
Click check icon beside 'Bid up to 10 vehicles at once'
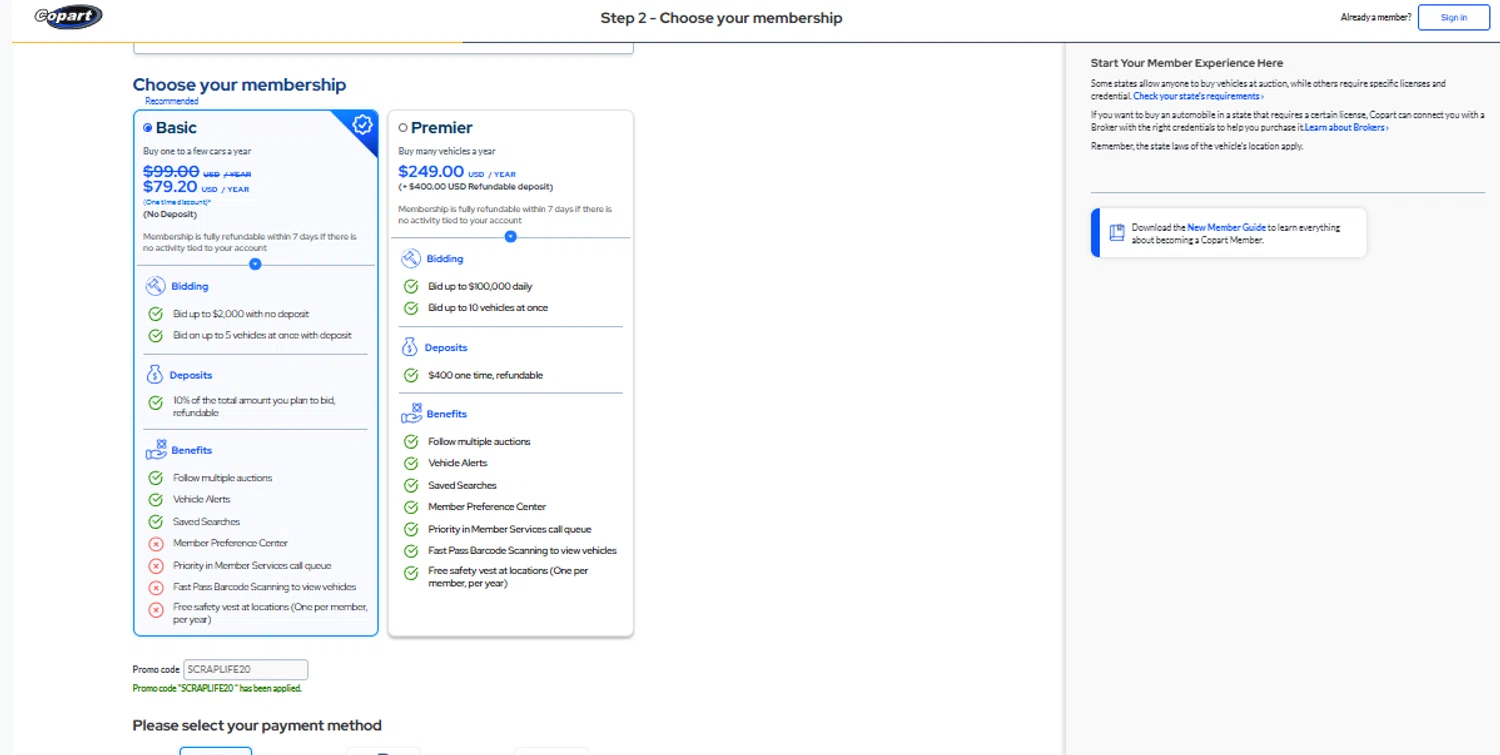click(x=411, y=308)
